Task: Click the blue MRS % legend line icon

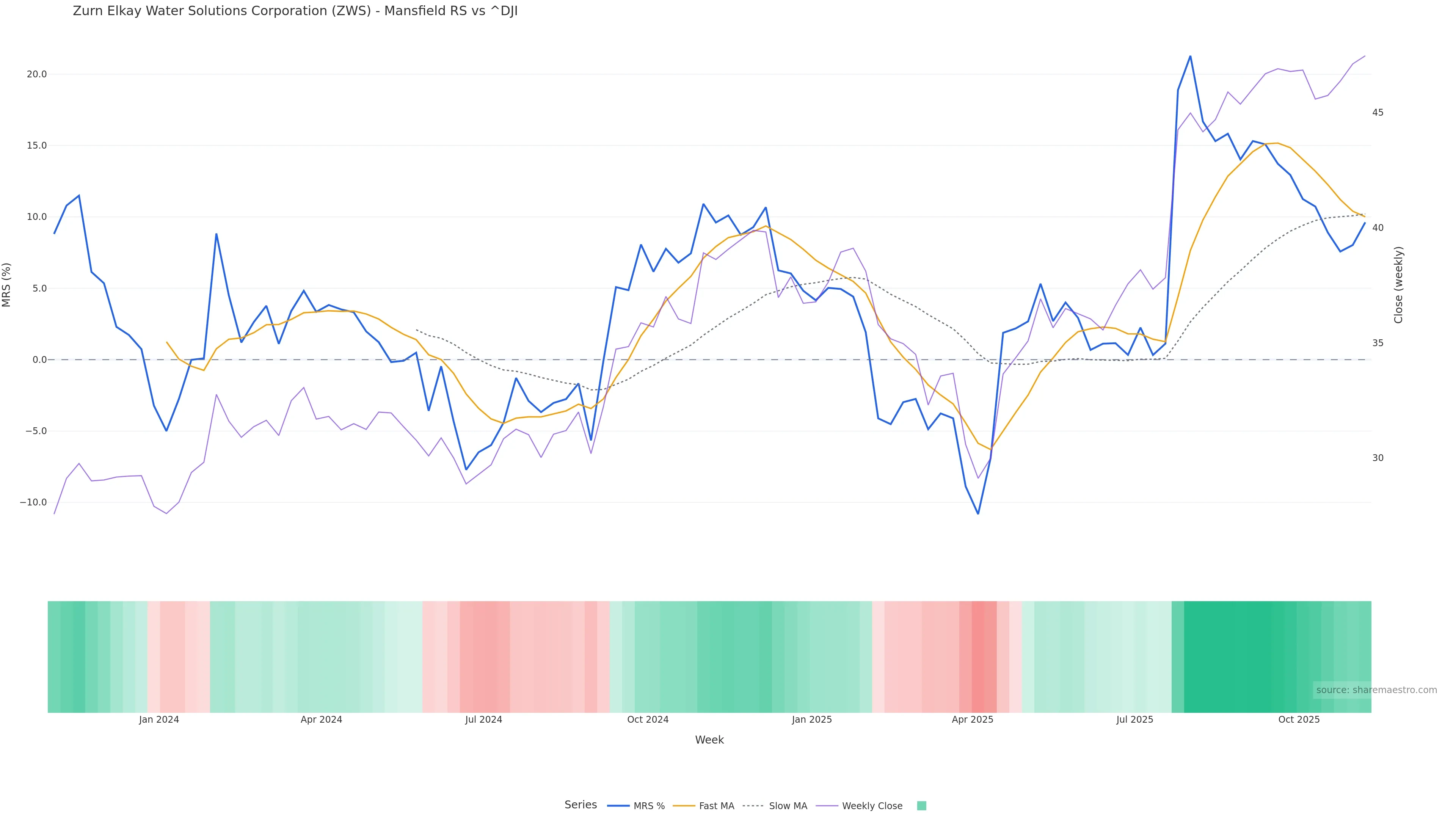Action: pos(618,806)
